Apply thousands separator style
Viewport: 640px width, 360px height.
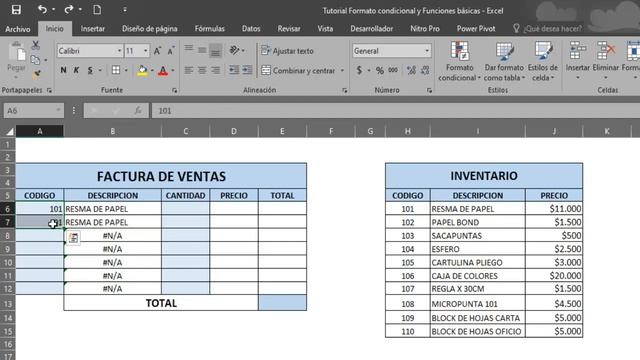393,70
